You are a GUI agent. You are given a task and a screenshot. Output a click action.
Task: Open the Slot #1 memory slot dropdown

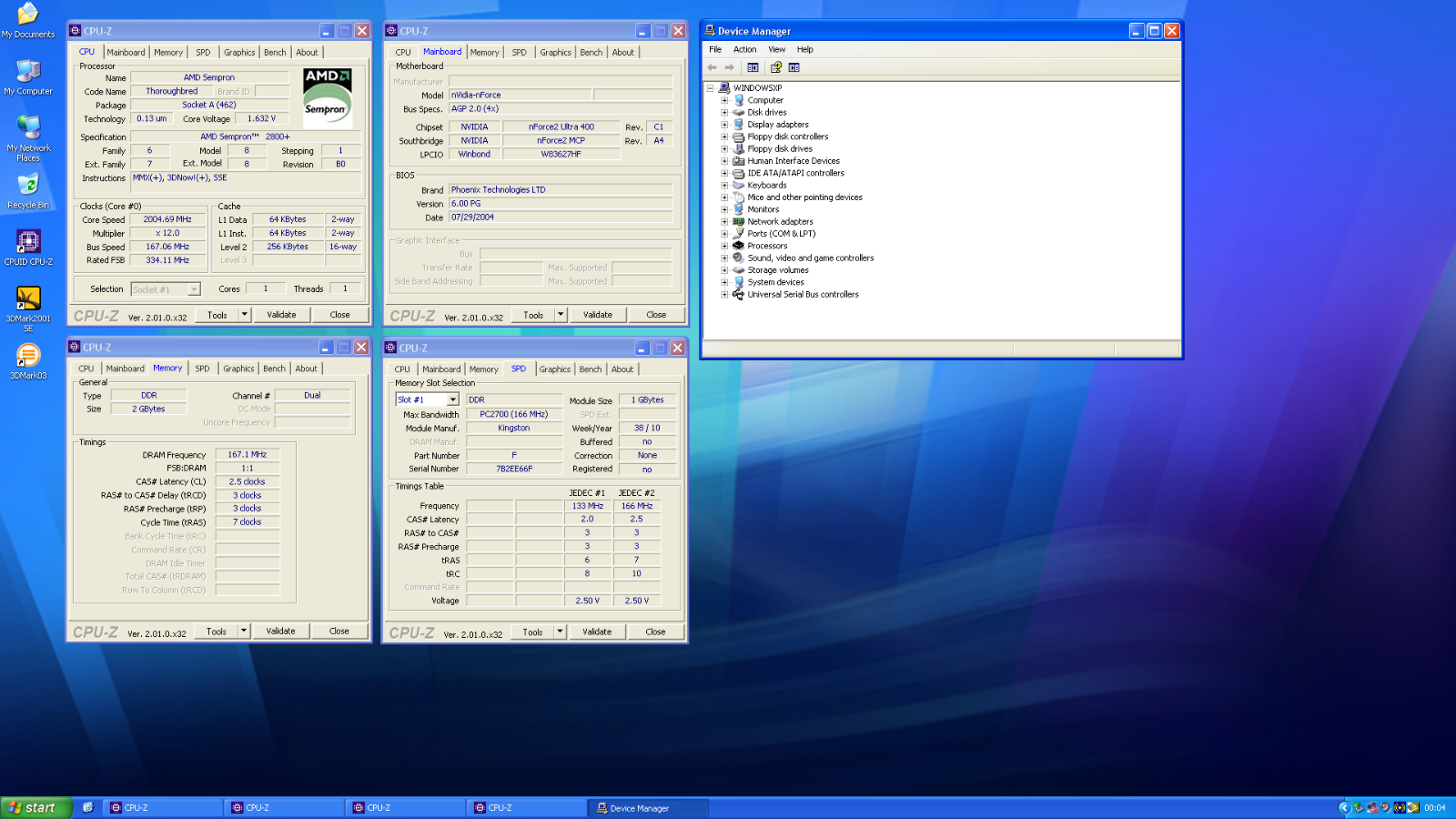tap(452, 399)
